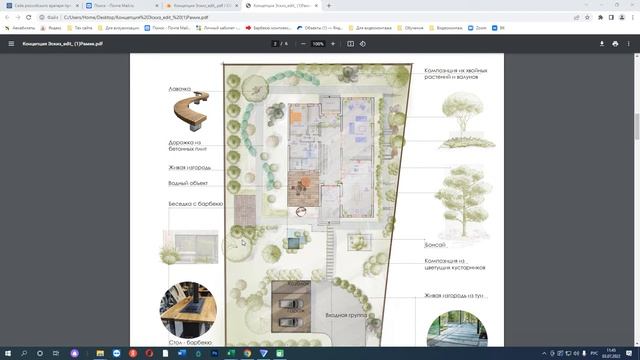Print the PDF document
The height and width of the screenshot is (360, 640).
[x=615, y=44]
